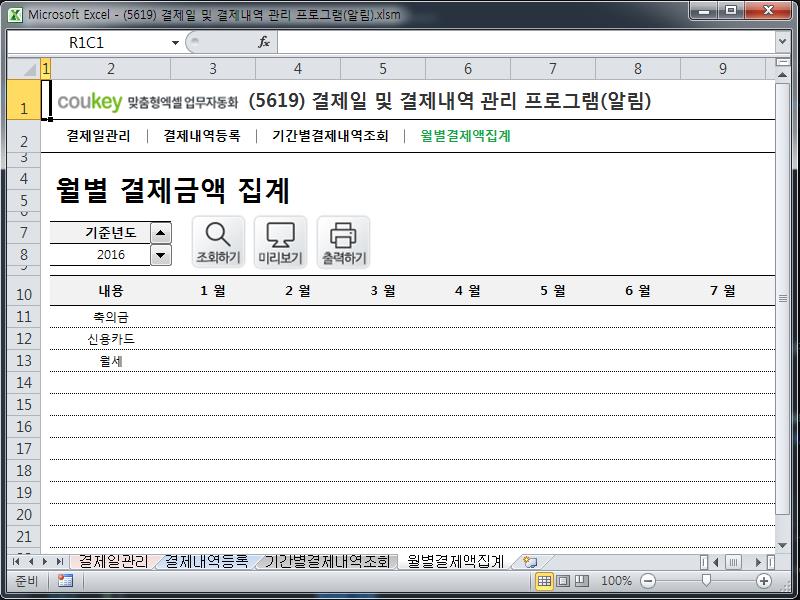The image size is (800, 600).
Task: Switch to Normal view icon
Action: point(544,581)
